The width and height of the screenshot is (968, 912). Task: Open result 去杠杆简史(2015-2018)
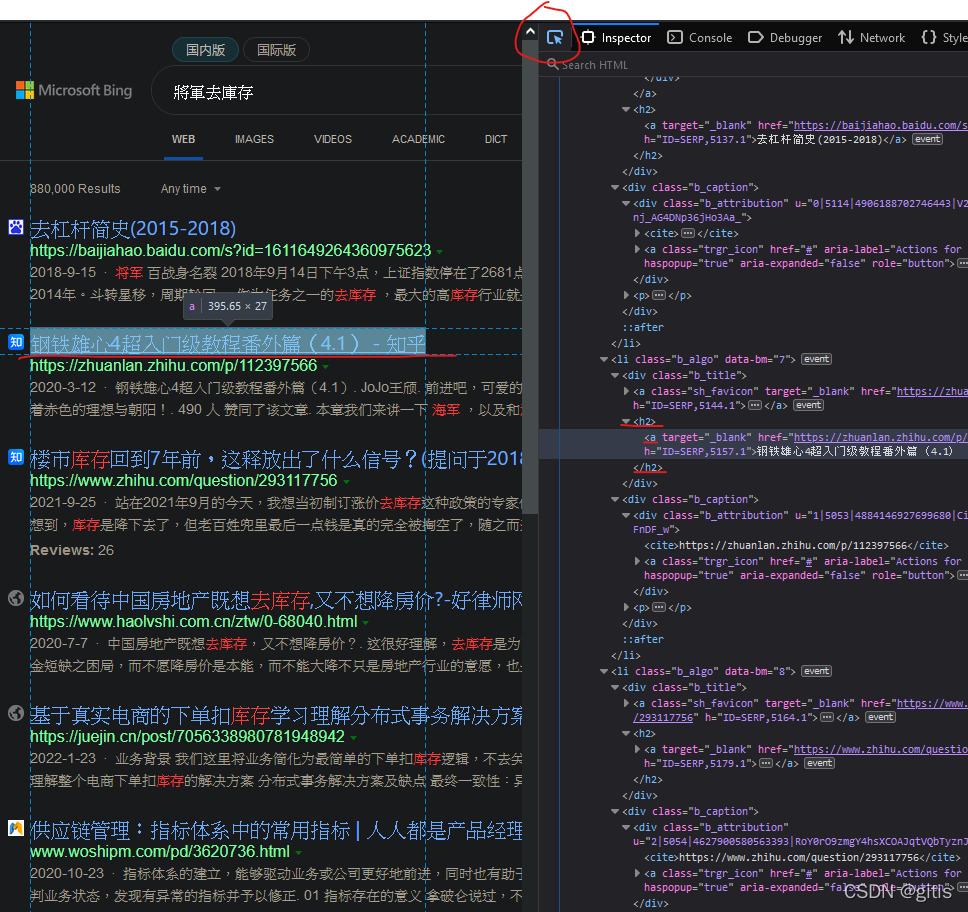click(x=133, y=229)
